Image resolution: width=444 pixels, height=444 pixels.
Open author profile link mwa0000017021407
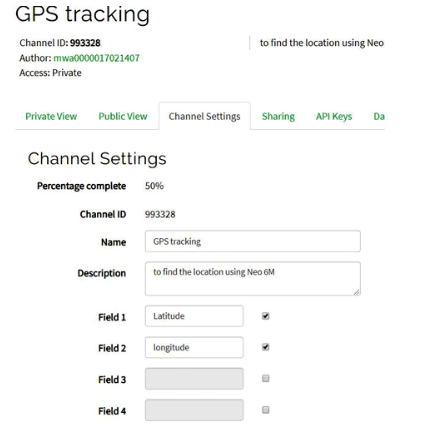tap(96, 58)
